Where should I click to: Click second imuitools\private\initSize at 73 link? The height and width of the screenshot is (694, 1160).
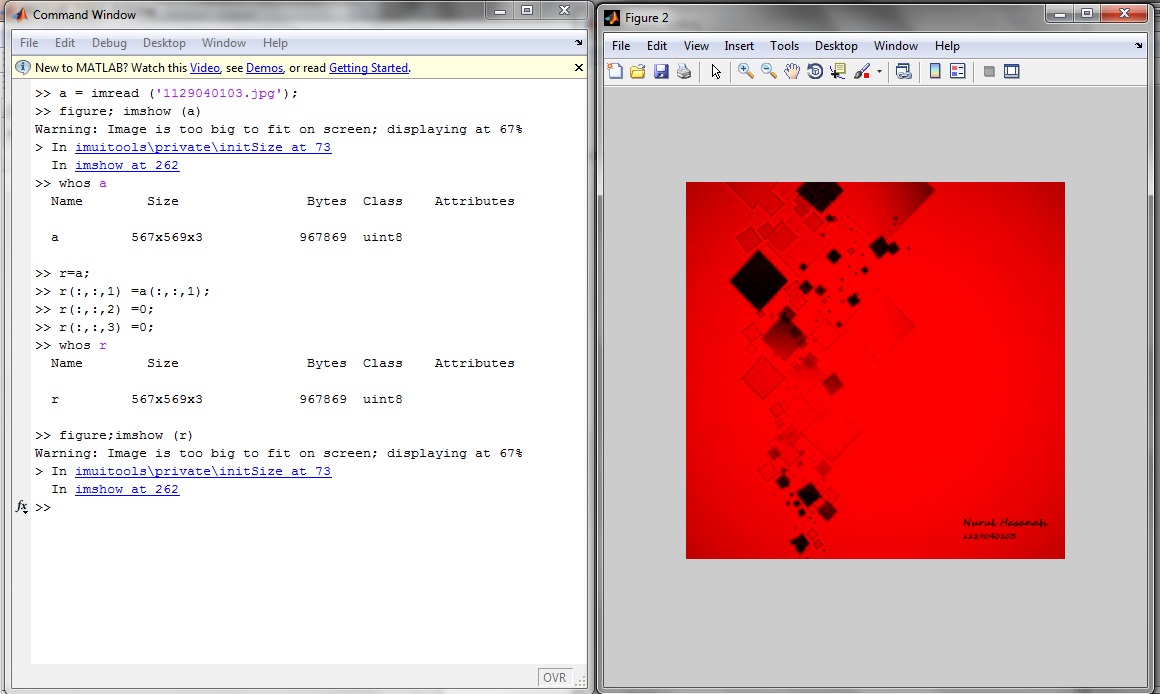click(203, 471)
